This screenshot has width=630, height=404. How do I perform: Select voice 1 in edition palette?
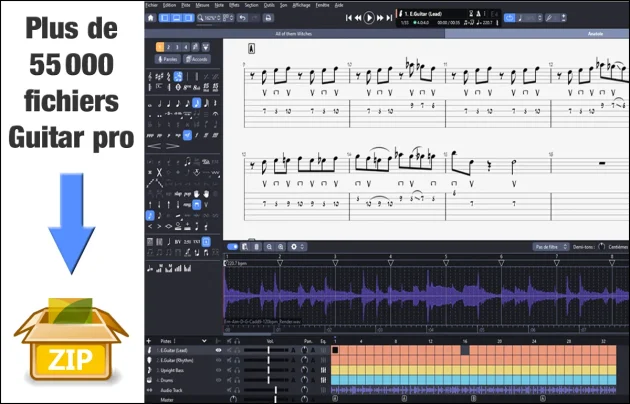(x=160, y=47)
